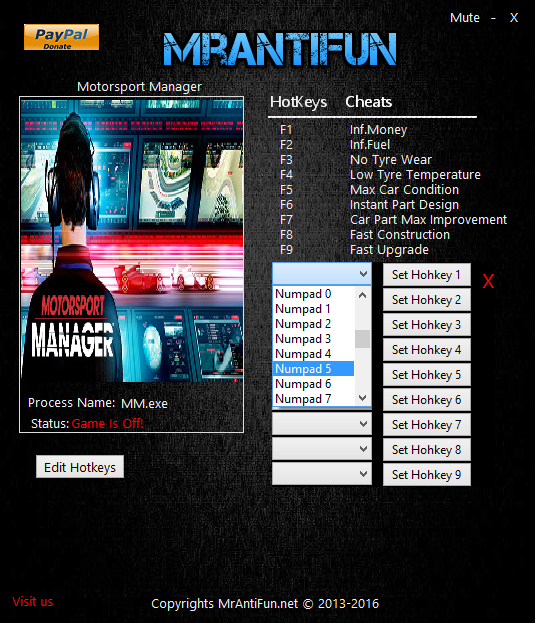Select the Numpad 4 entry

coord(313,354)
